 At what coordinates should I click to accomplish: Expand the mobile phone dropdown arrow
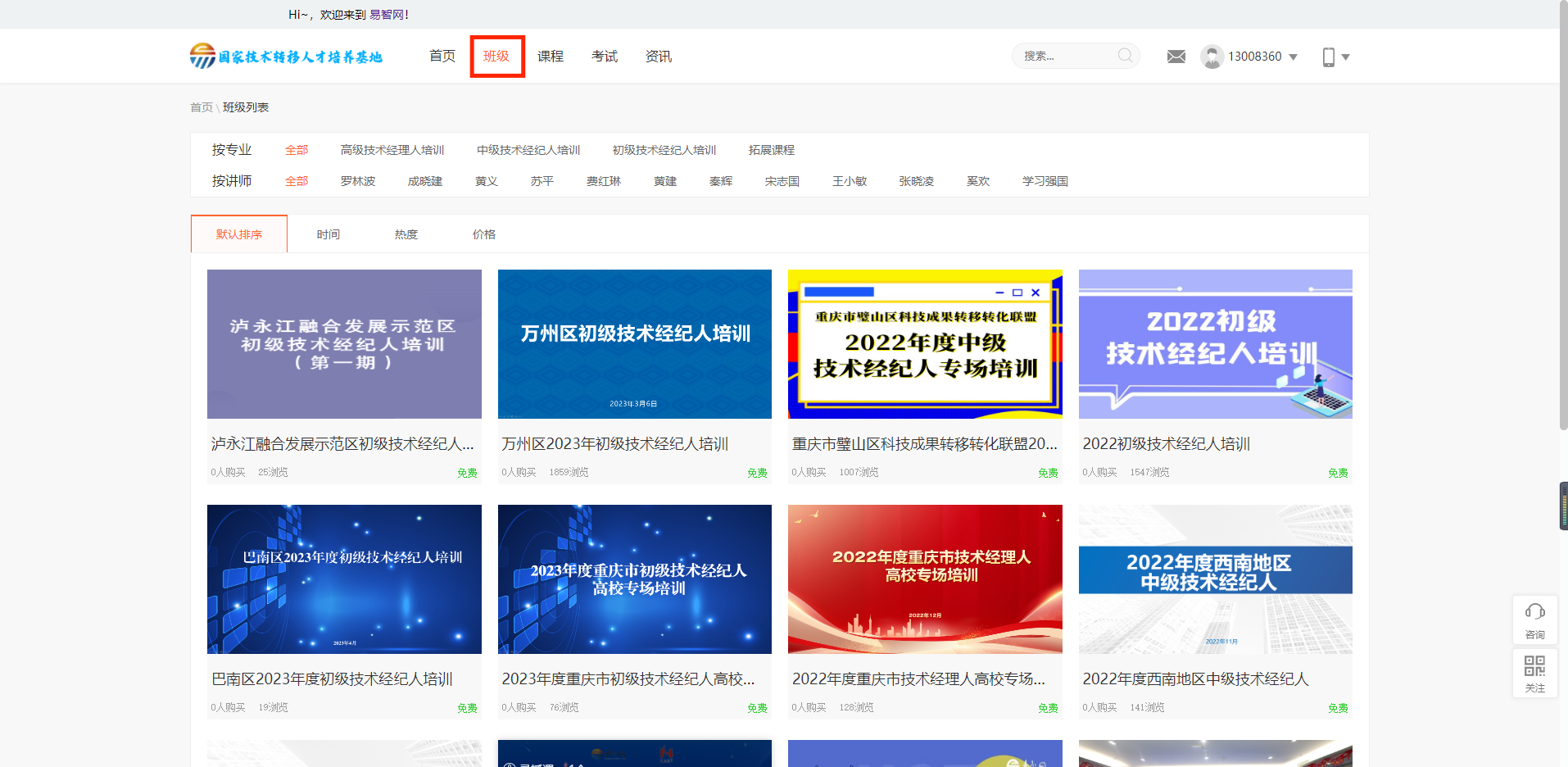[x=1345, y=57]
